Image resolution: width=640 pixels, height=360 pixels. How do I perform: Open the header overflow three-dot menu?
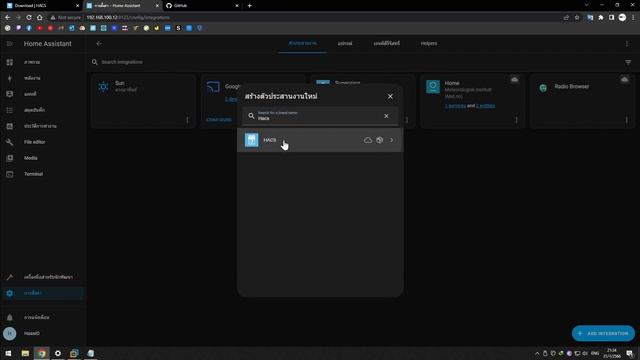click(x=627, y=44)
